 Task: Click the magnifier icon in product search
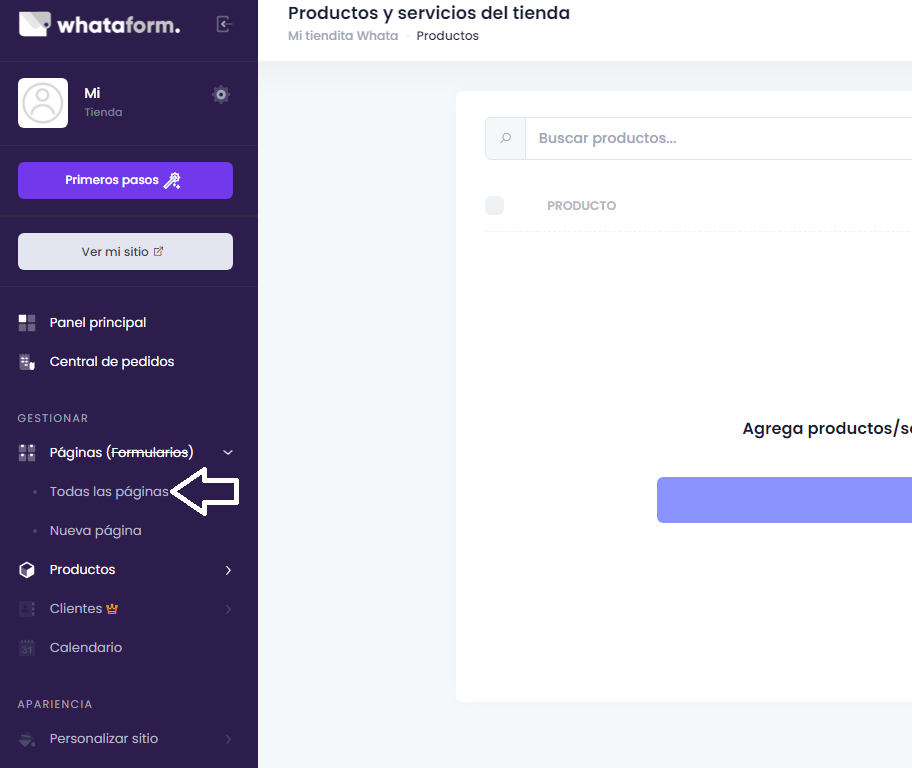(506, 138)
